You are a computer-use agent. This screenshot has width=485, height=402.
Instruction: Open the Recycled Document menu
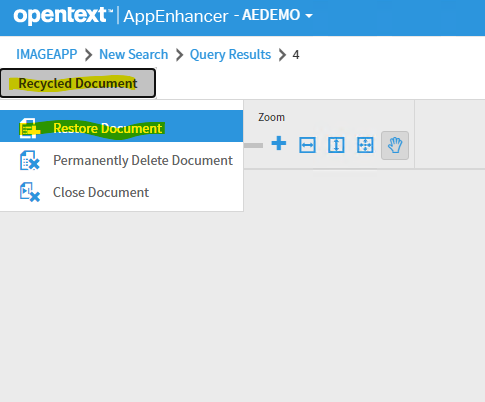pos(78,83)
